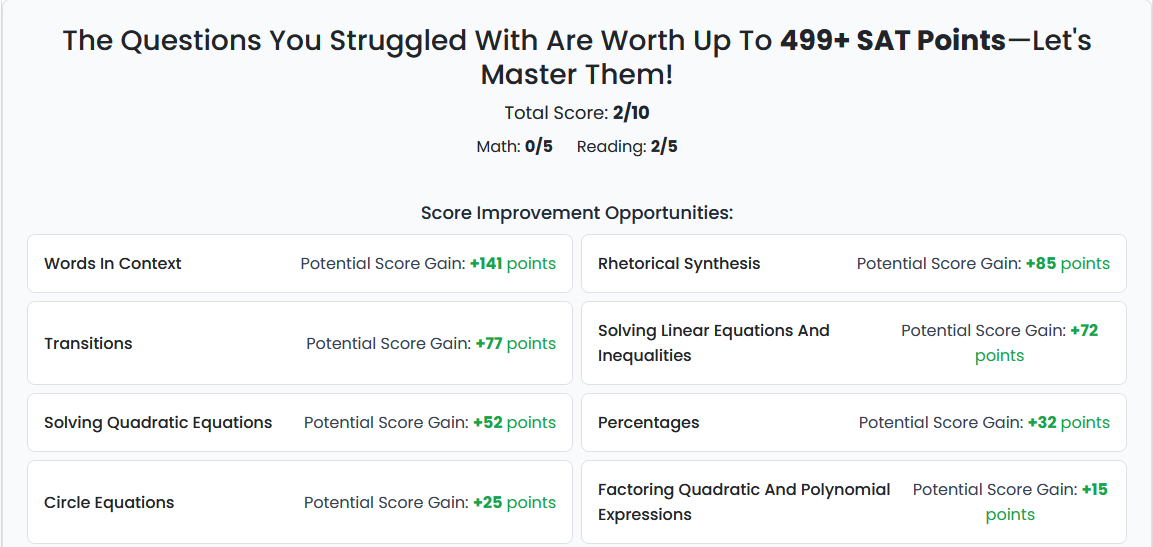This screenshot has width=1153, height=547.
Task: Select the Rhetorical Synthesis improvement card
Action: pyautogui.click(x=854, y=263)
